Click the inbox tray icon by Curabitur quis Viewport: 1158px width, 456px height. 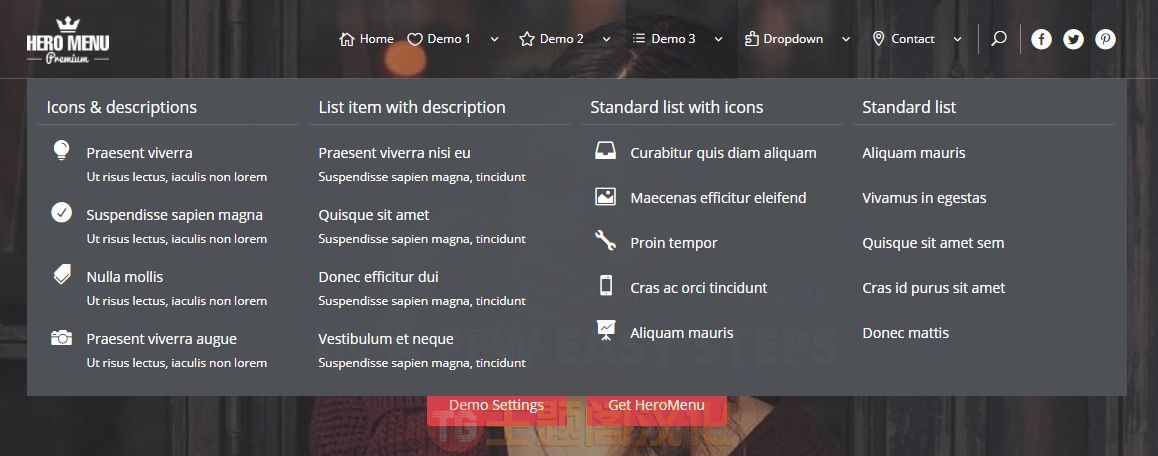click(606, 152)
